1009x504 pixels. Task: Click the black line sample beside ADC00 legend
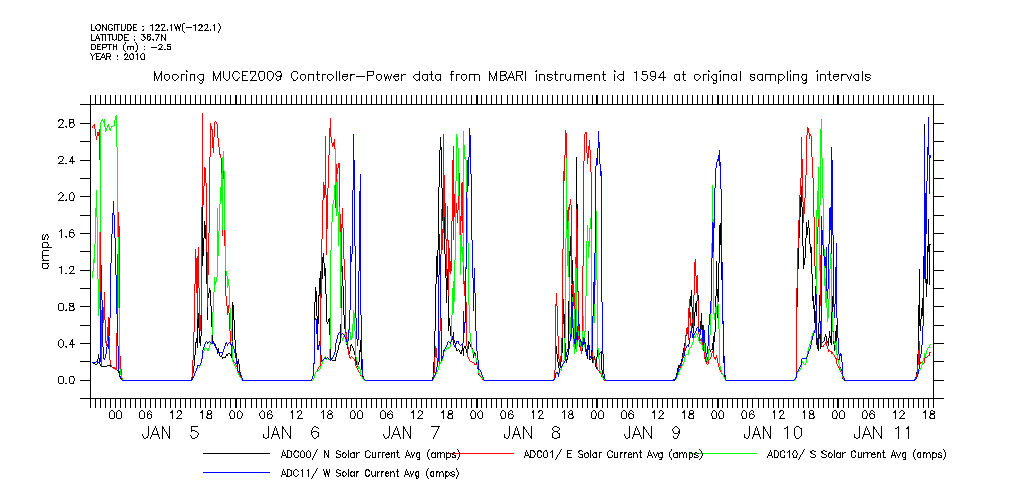click(x=239, y=454)
